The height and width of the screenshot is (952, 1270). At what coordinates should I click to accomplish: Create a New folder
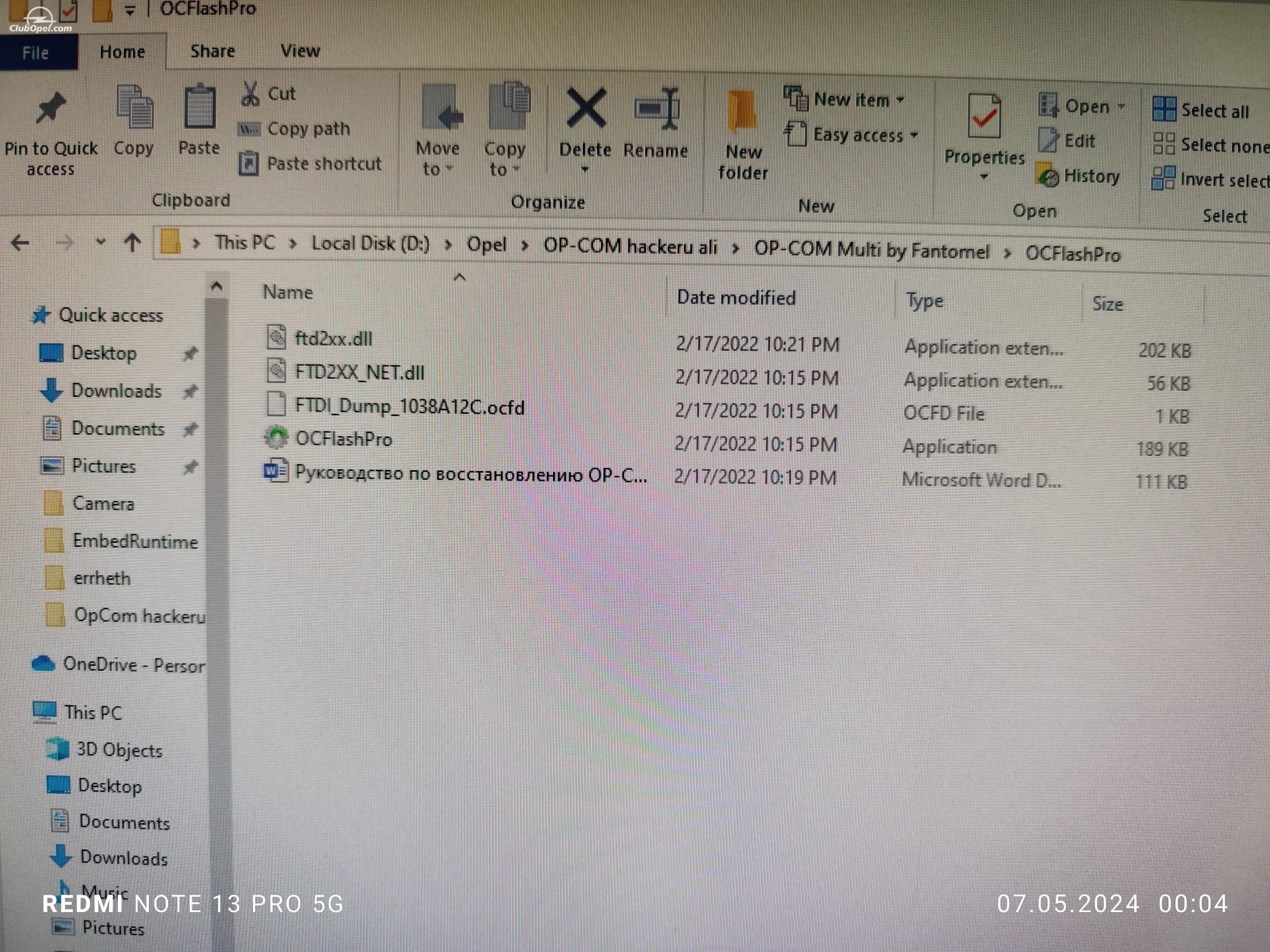click(743, 136)
